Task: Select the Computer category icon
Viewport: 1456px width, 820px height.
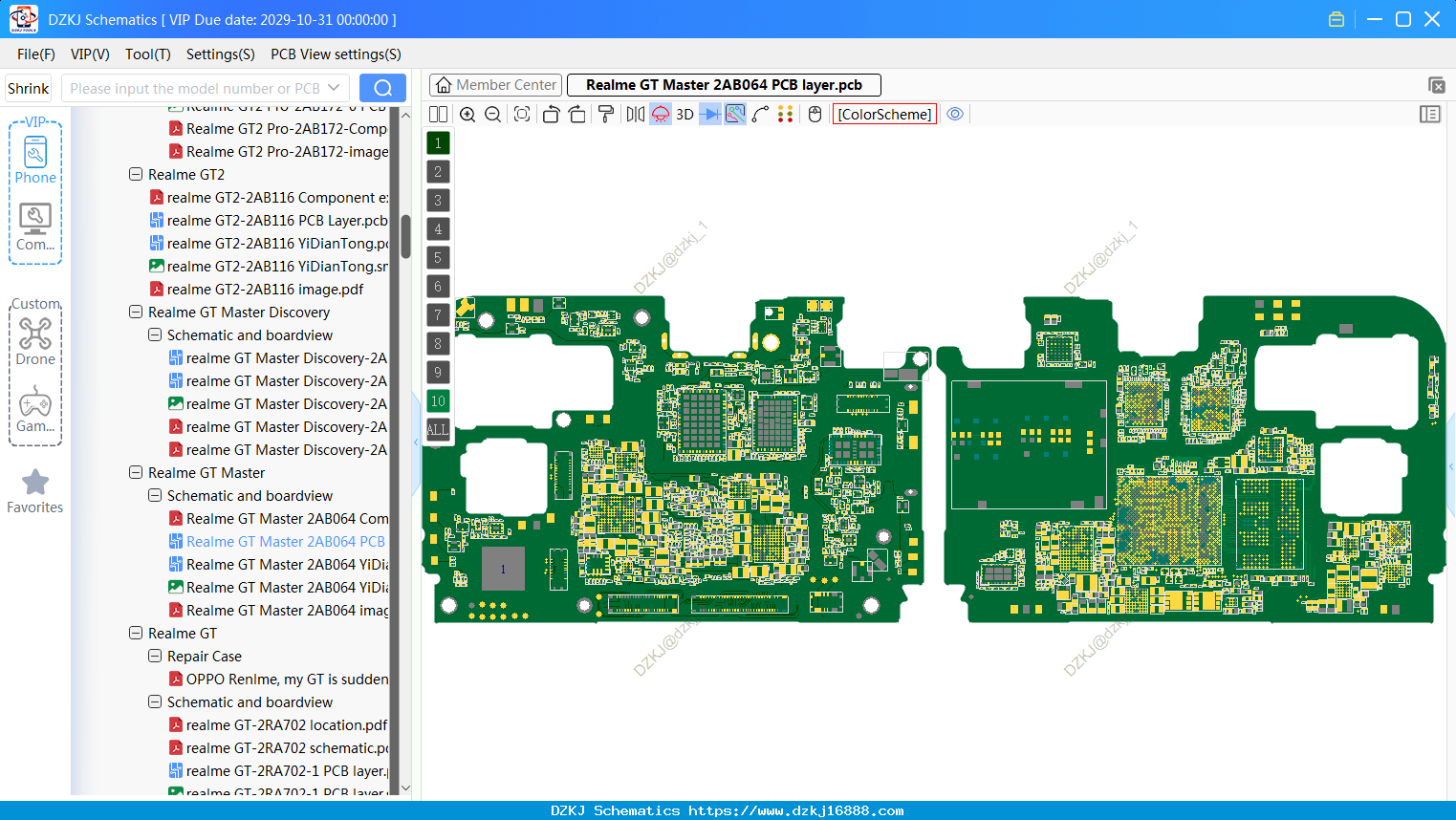Action: coord(35,227)
